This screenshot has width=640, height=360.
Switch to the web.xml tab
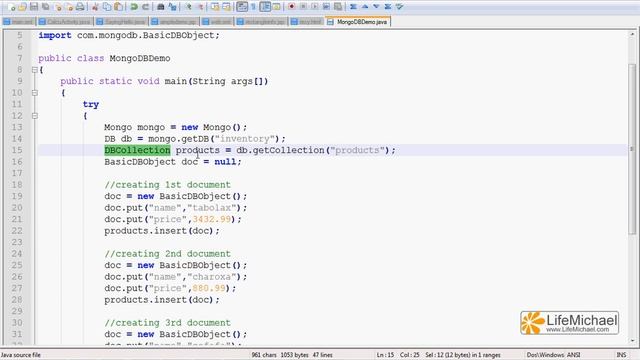click(217, 22)
